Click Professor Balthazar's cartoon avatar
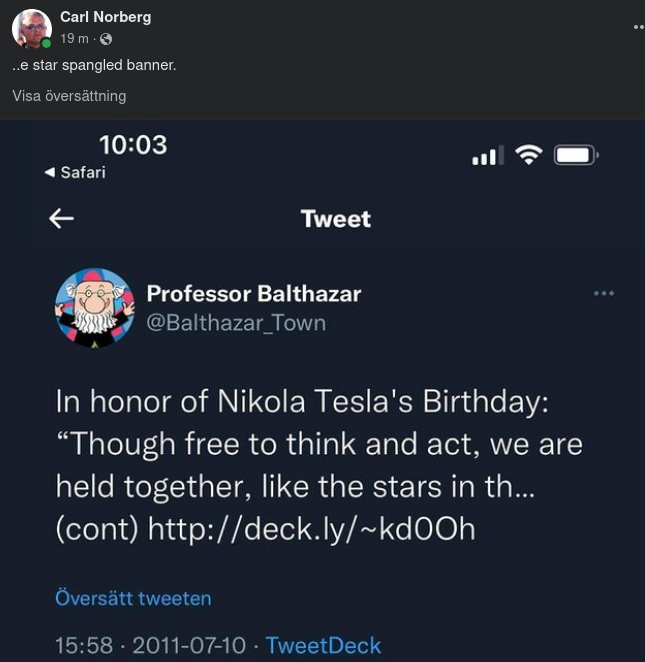This screenshot has height=662, width=645. (94, 308)
